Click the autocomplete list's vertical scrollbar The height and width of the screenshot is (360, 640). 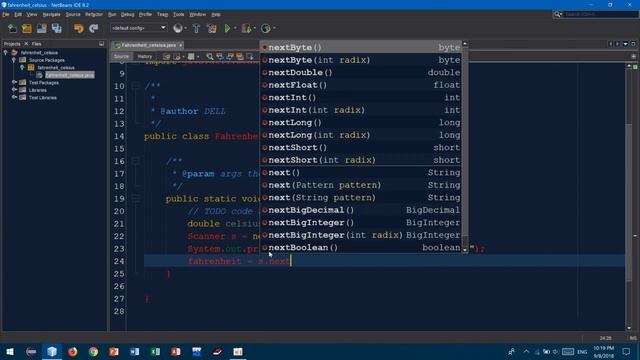[x=465, y=147]
